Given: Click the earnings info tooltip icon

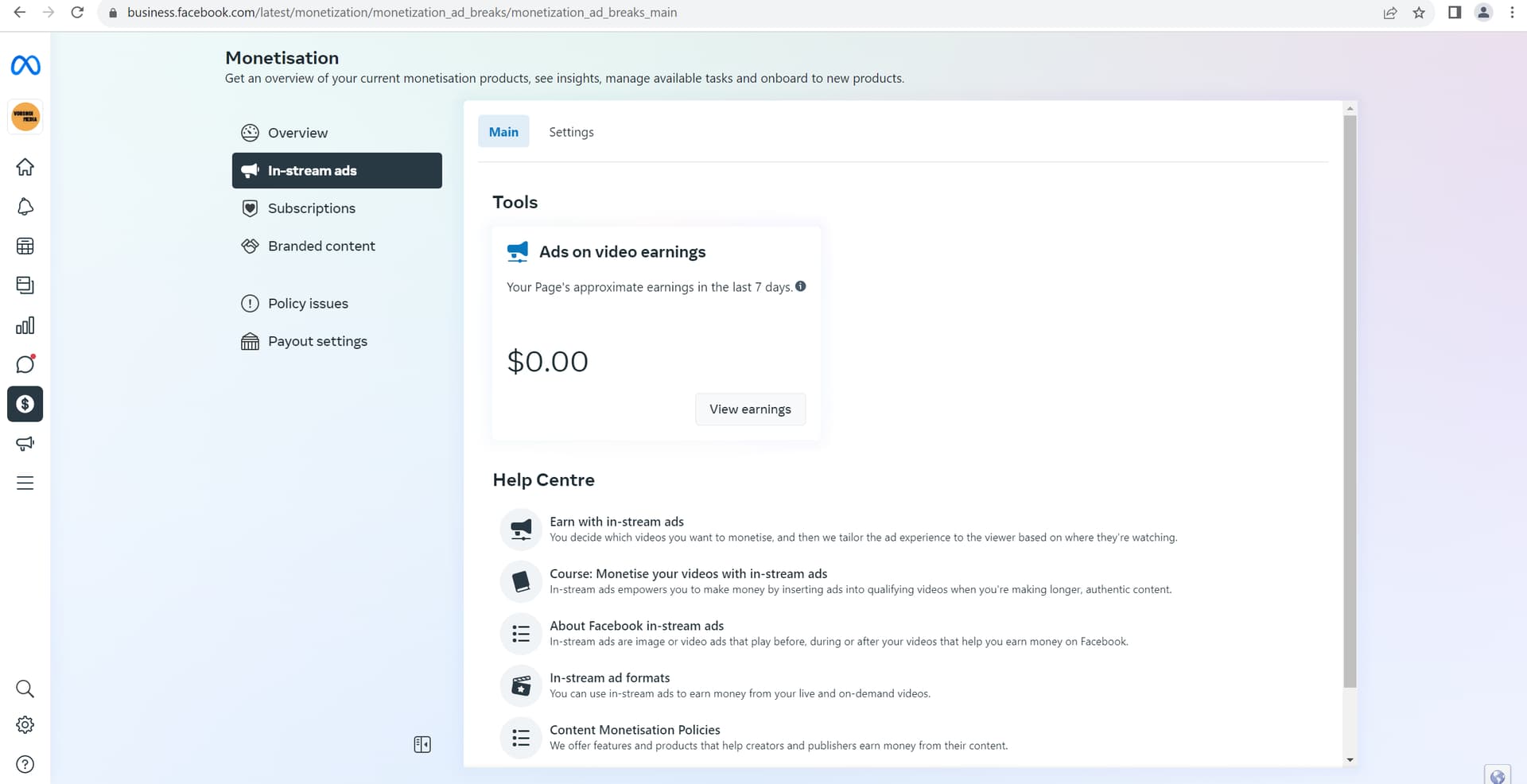Looking at the screenshot, I should point(801,286).
